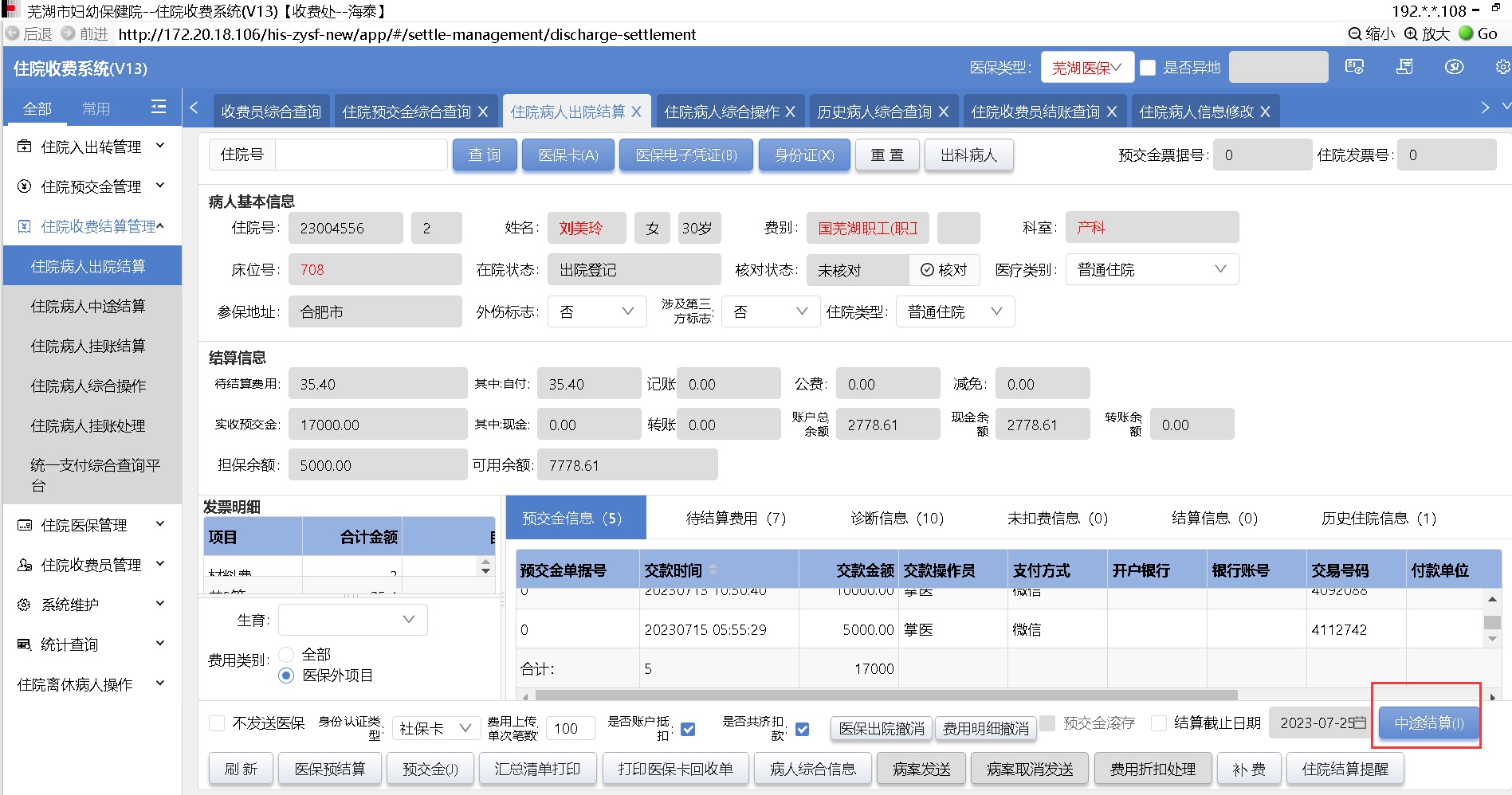Image resolution: width=1512 pixels, height=795 pixels.
Task: Click the 统计查询 search-list icon
Action: pos(25,644)
